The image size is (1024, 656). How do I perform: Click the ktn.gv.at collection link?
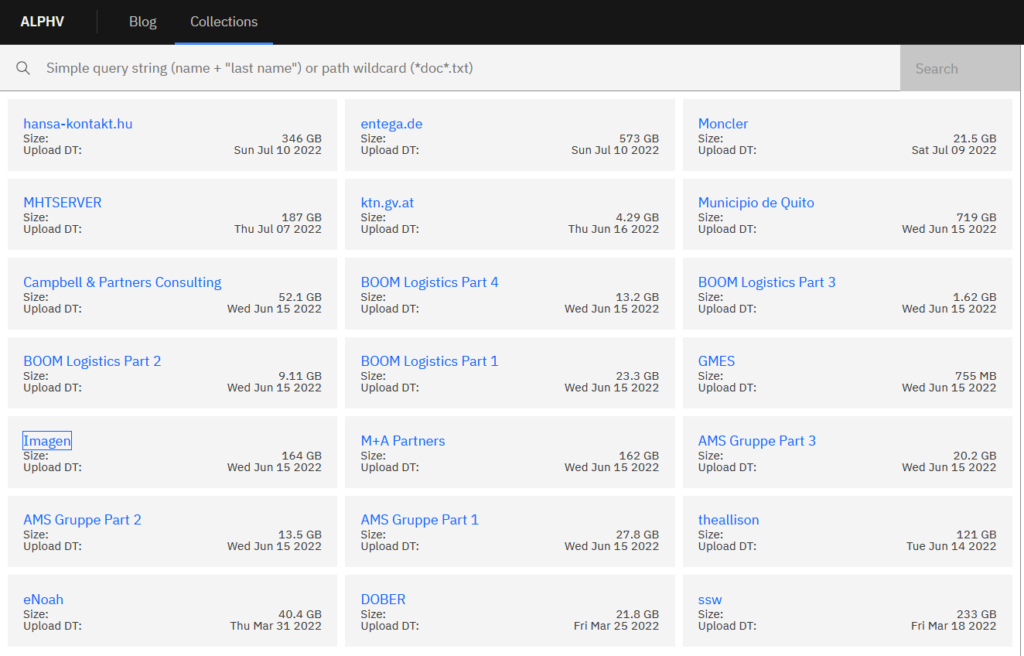387,202
